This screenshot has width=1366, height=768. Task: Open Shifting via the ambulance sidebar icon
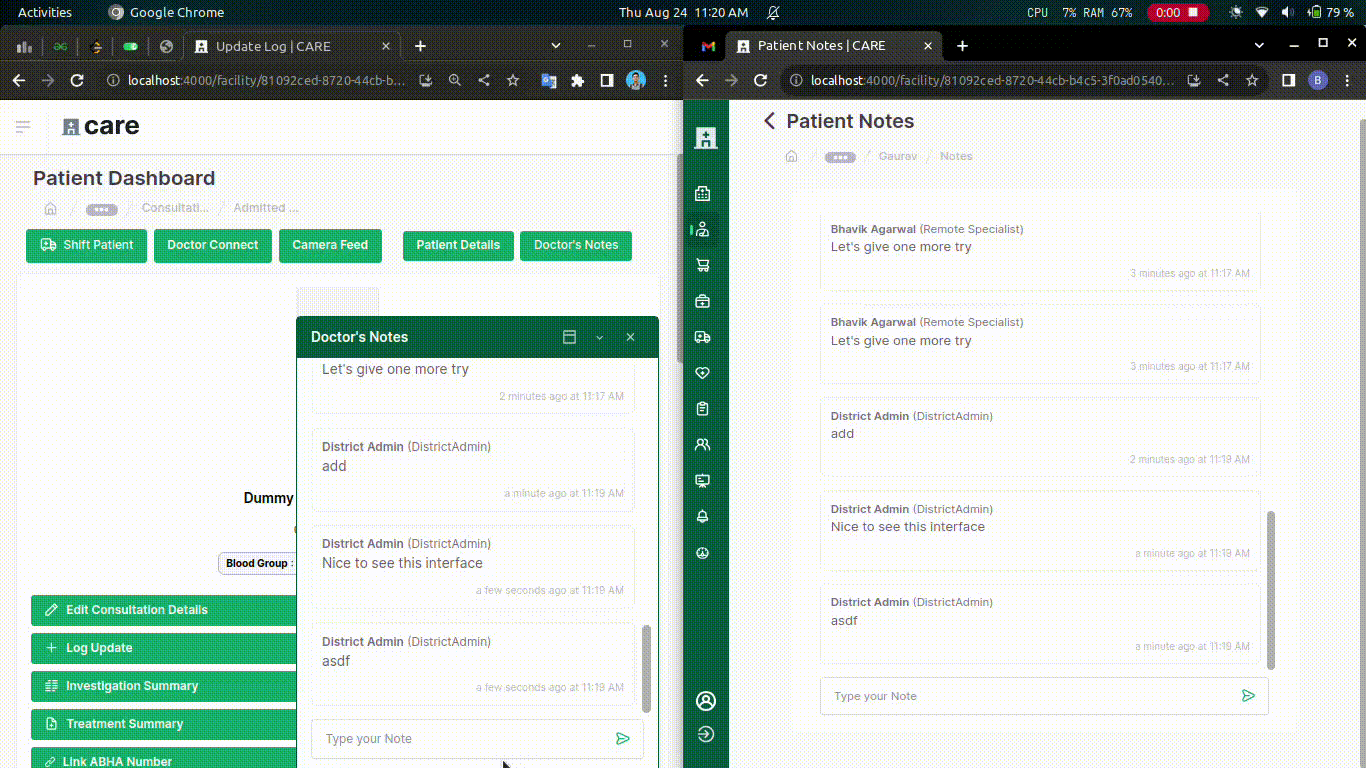tap(702, 337)
